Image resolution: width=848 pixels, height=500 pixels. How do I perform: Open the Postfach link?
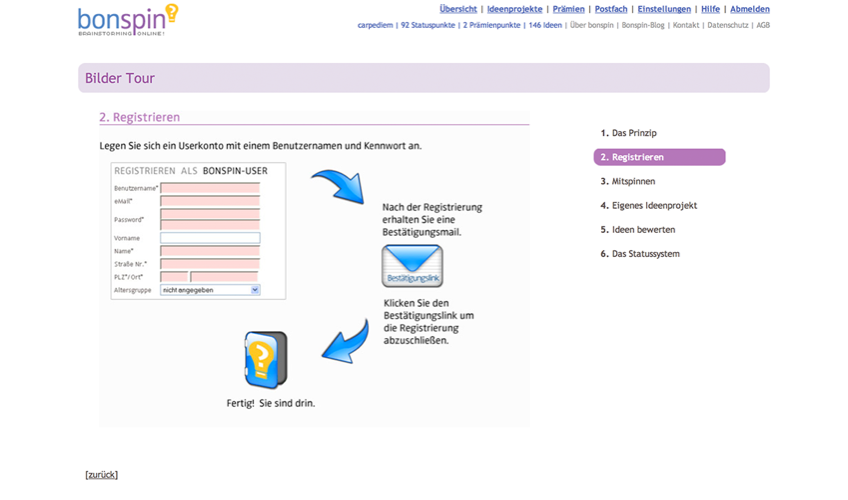point(611,9)
